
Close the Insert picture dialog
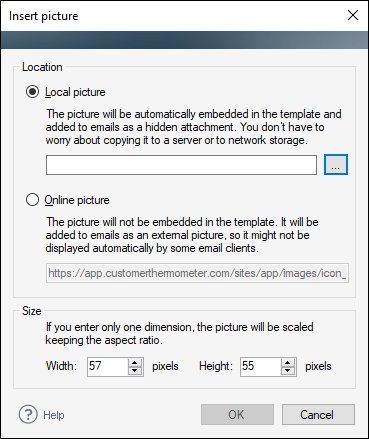point(353,15)
